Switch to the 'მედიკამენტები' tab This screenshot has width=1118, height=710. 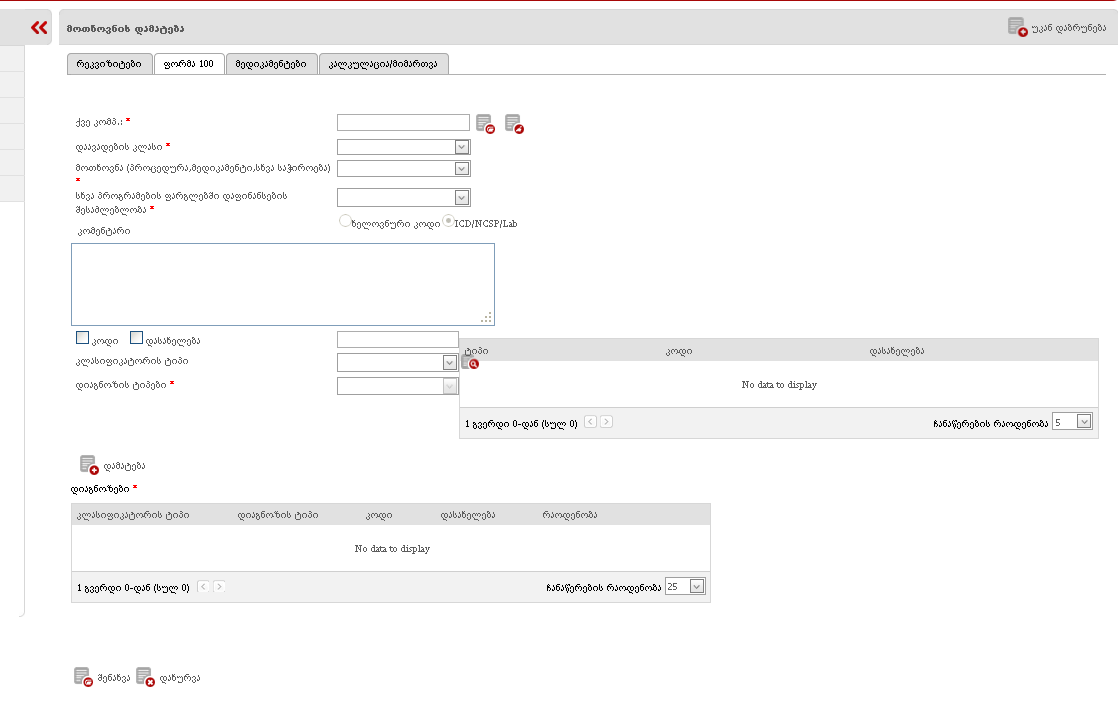(x=271, y=64)
